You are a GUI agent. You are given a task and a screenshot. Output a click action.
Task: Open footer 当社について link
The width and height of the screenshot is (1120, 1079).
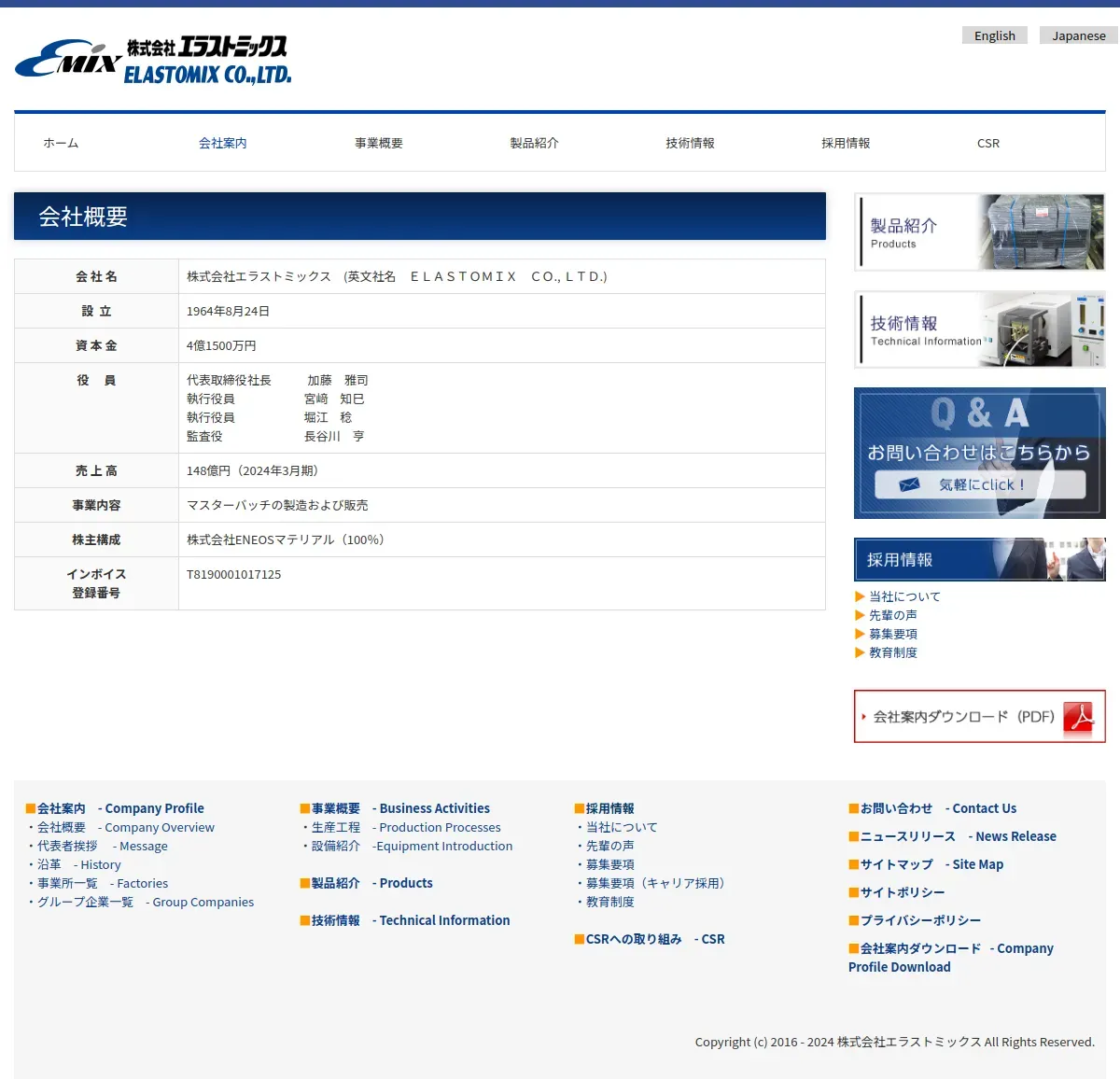[622, 827]
